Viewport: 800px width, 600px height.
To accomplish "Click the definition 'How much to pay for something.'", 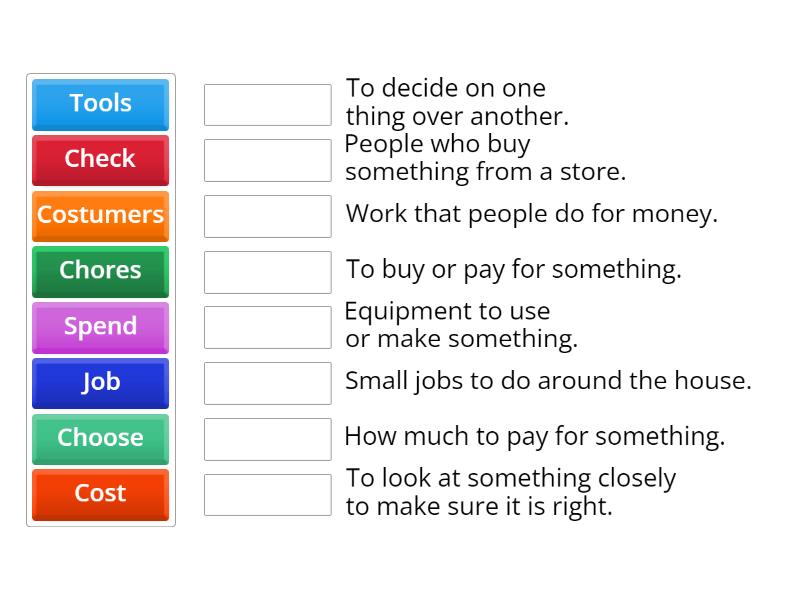I will [x=534, y=437].
